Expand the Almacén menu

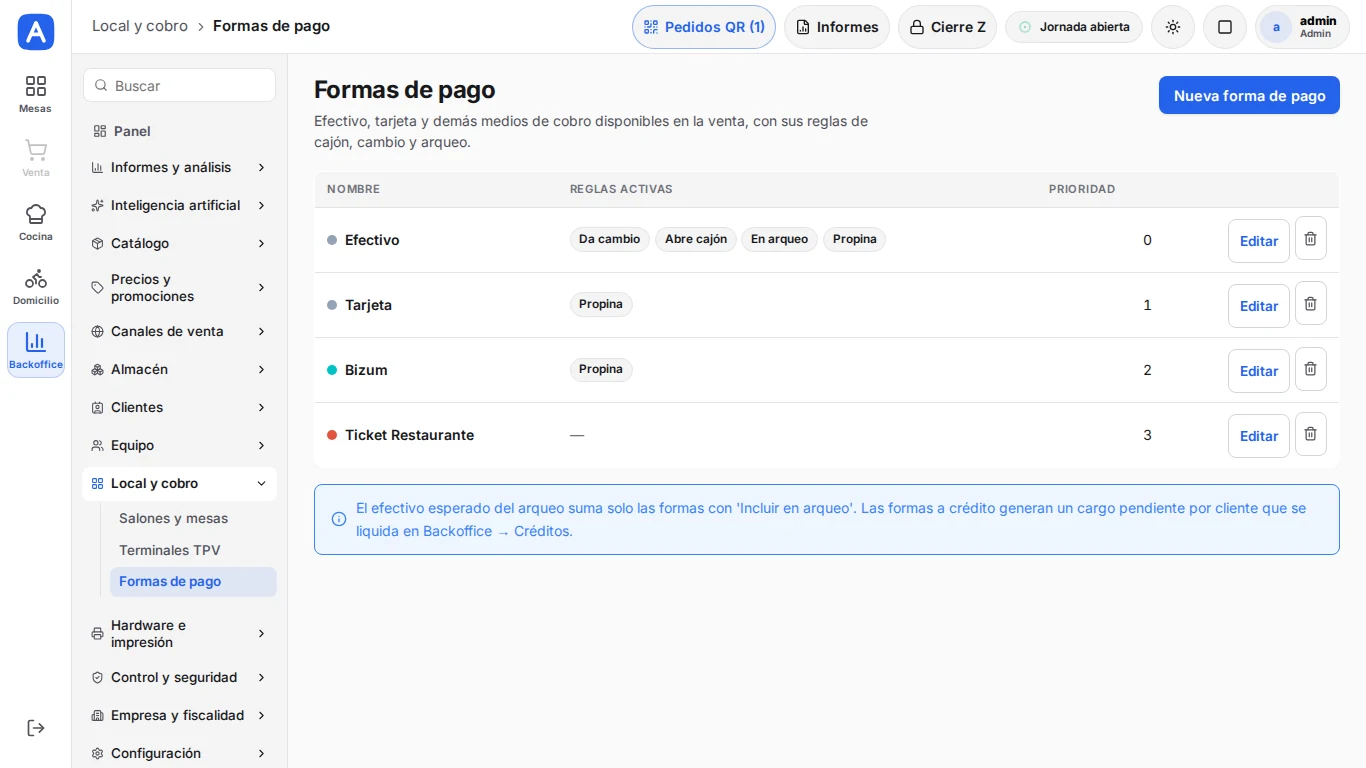[179, 369]
